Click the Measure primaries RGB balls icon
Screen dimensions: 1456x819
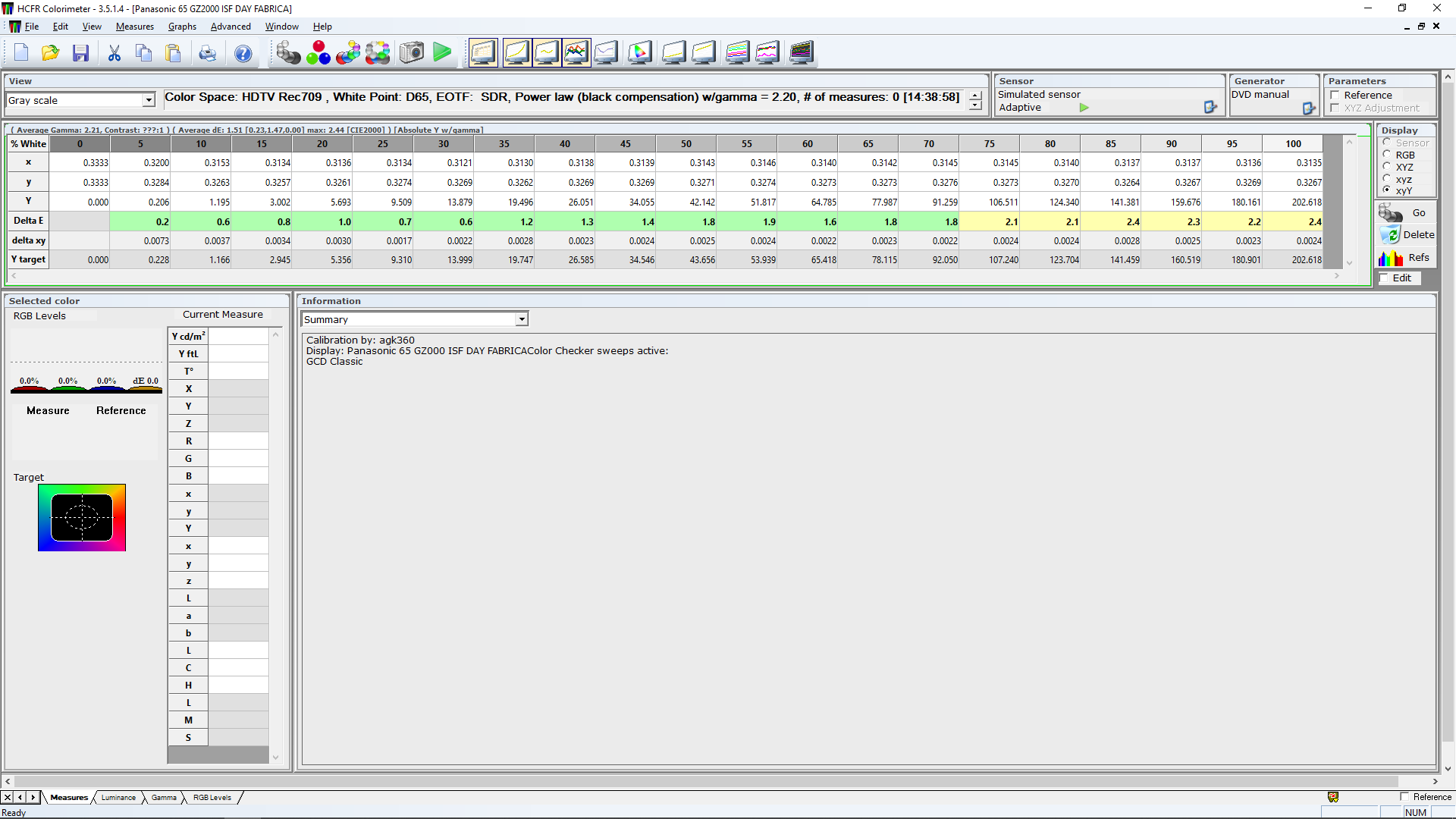point(318,53)
